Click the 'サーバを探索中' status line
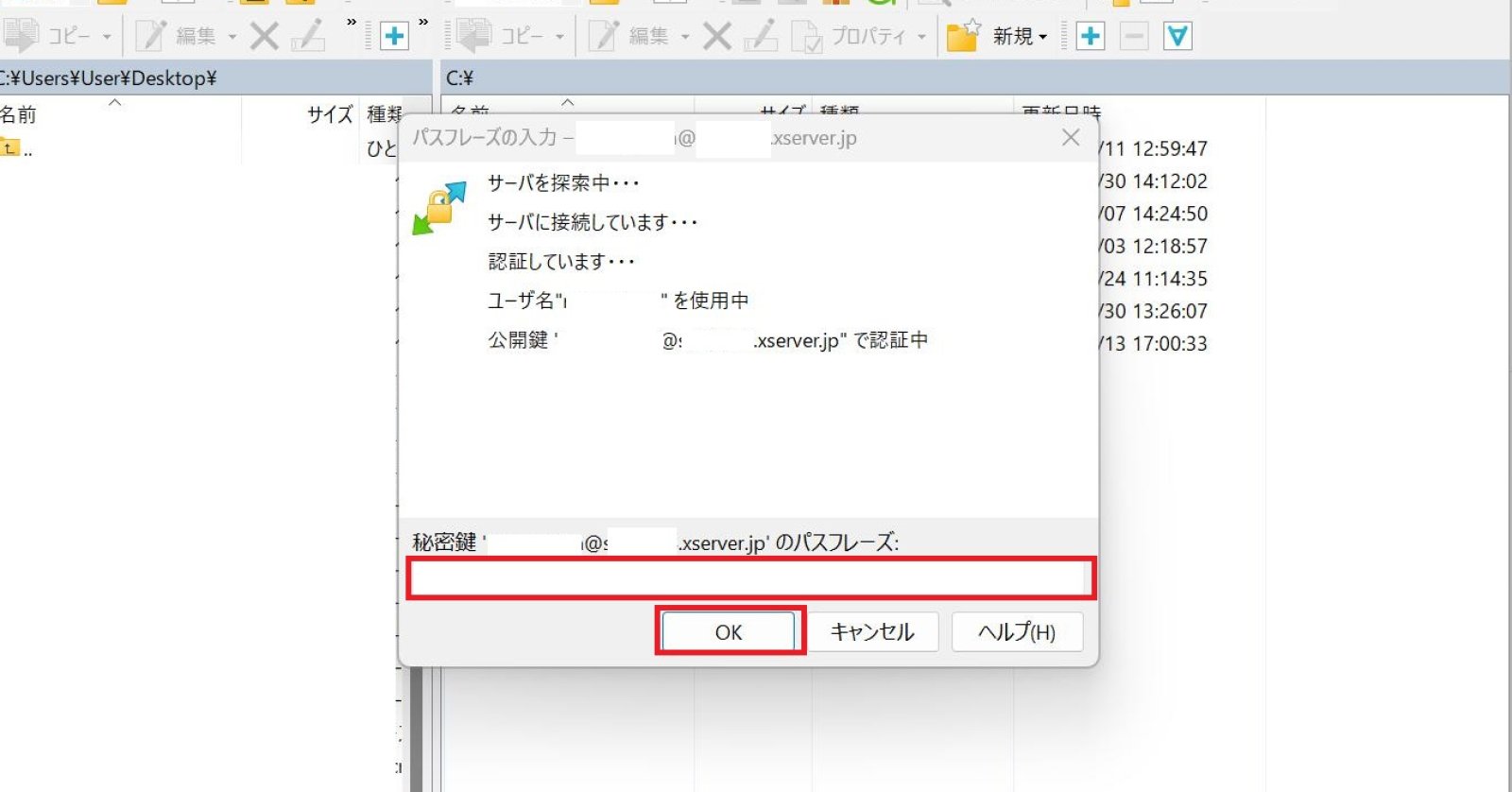The image size is (1512, 792). 563,182
